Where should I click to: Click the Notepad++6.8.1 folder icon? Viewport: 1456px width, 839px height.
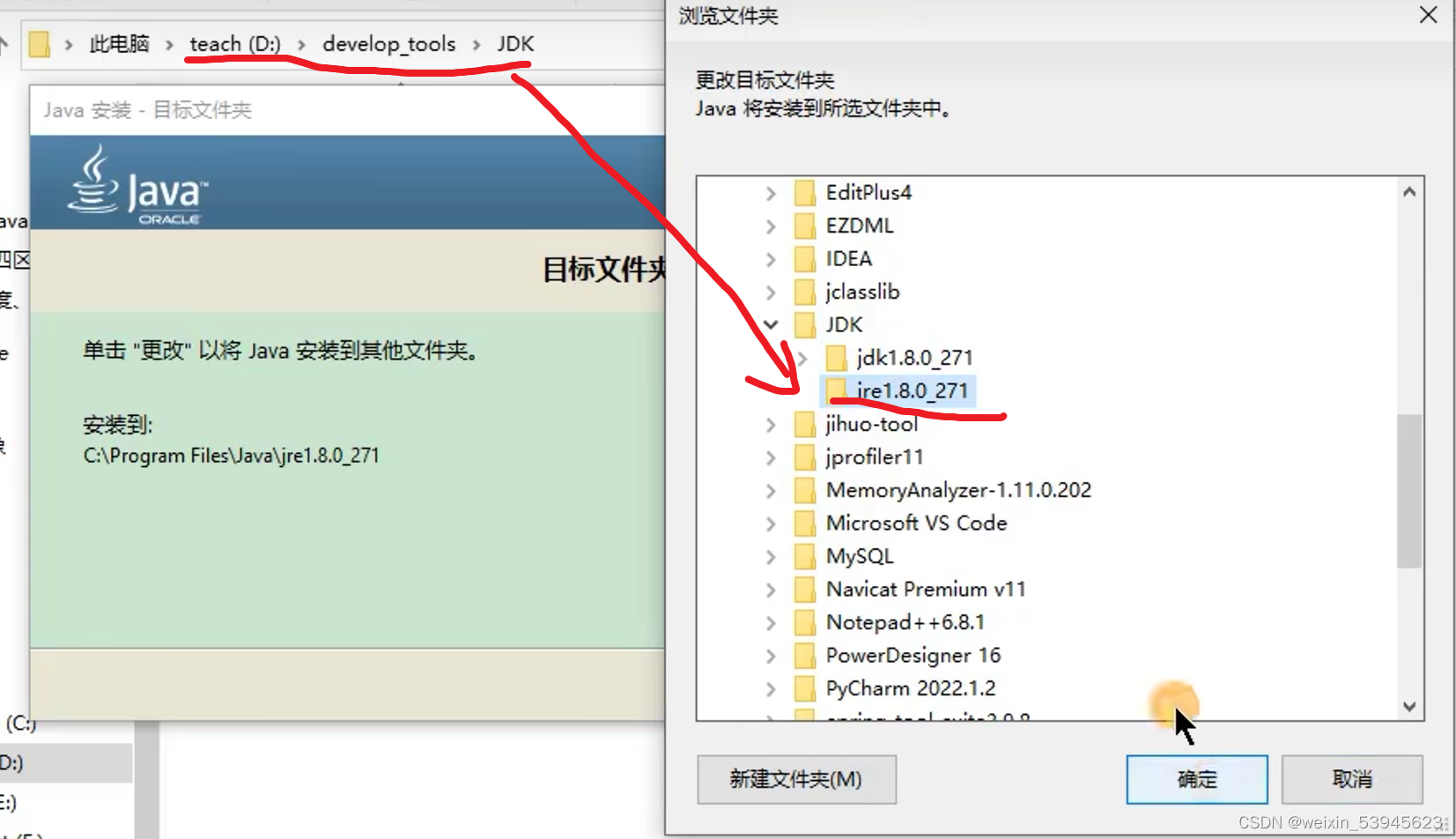[804, 621]
